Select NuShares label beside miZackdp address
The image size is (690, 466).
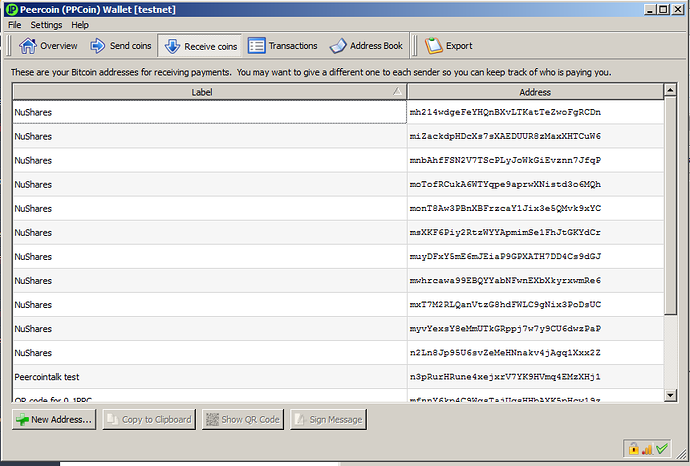(33, 136)
